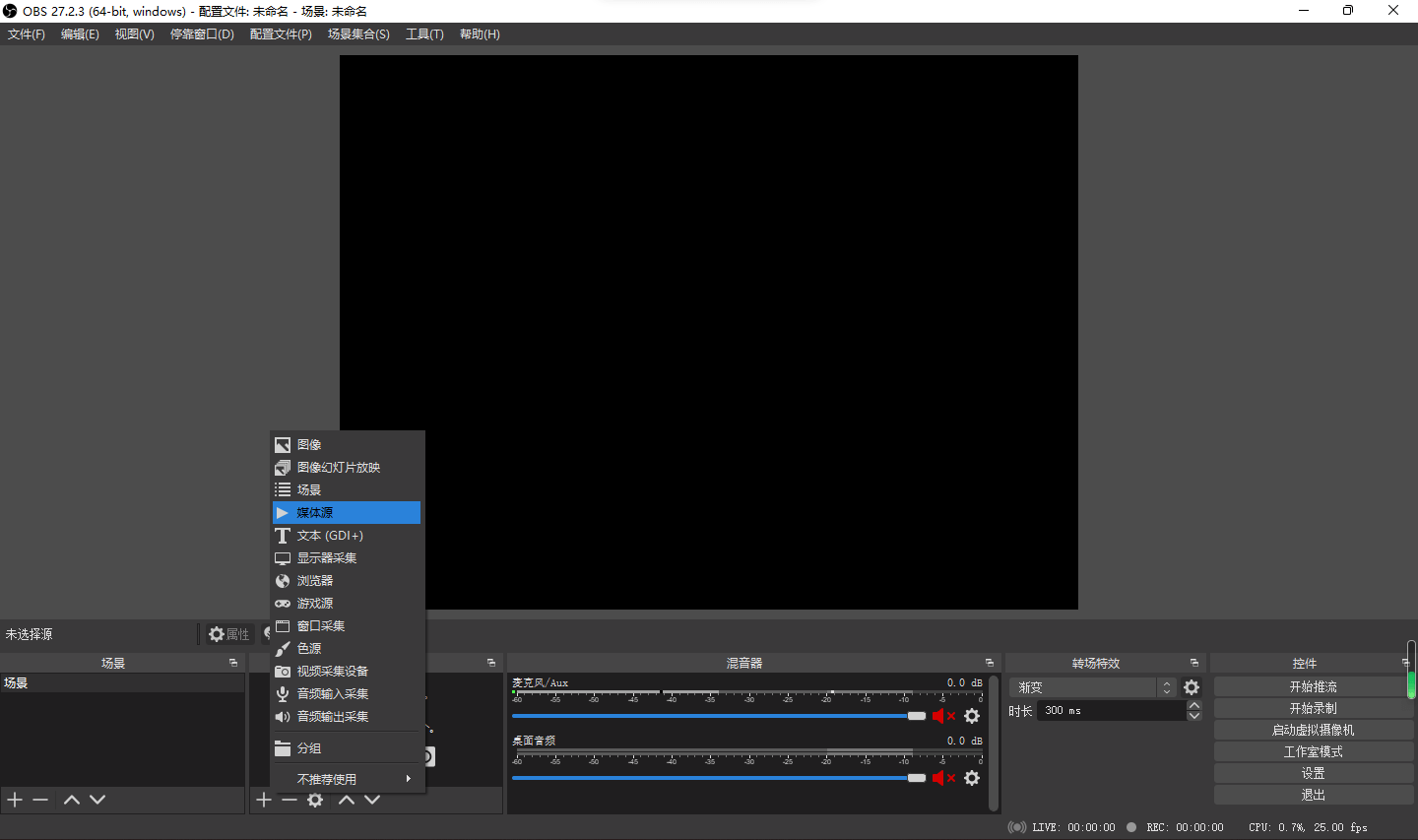Open 麦克风/Aux audio settings gear
Screen dimensions: 1418x840
(x=972, y=716)
